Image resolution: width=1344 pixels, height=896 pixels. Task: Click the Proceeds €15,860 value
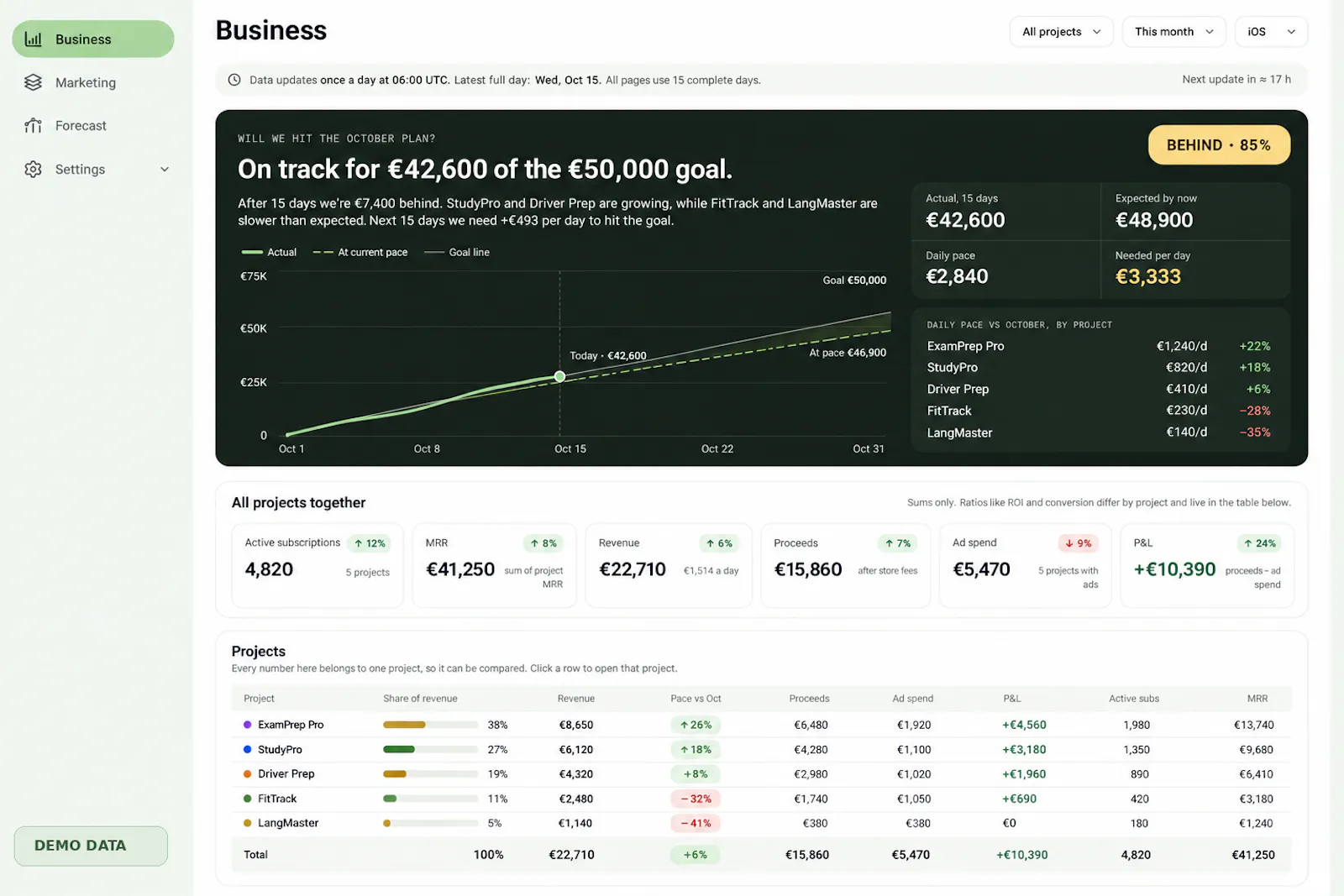pos(807,569)
